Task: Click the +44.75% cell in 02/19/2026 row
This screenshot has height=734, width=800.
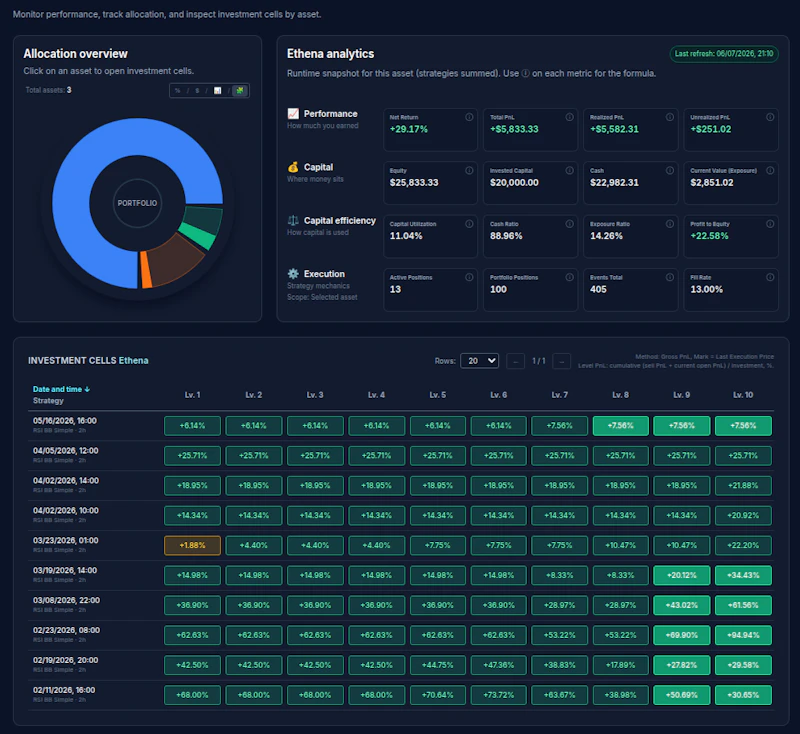Action: (x=438, y=665)
